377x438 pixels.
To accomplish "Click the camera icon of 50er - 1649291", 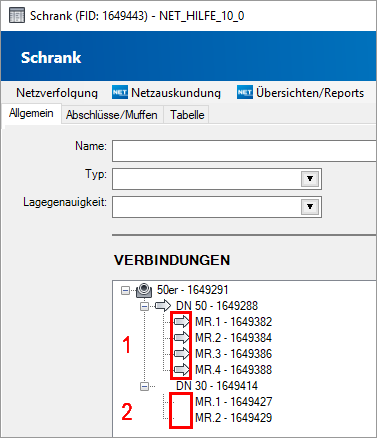I will (x=144, y=290).
